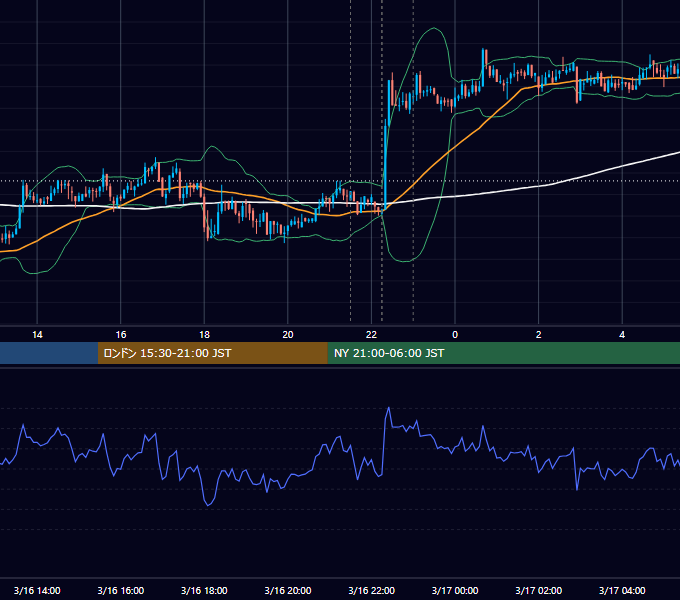Image resolution: width=680 pixels, height=600 pixels.
Task: Click the 3/16 22:00 label on the lower axis
Action: point(372,590)
